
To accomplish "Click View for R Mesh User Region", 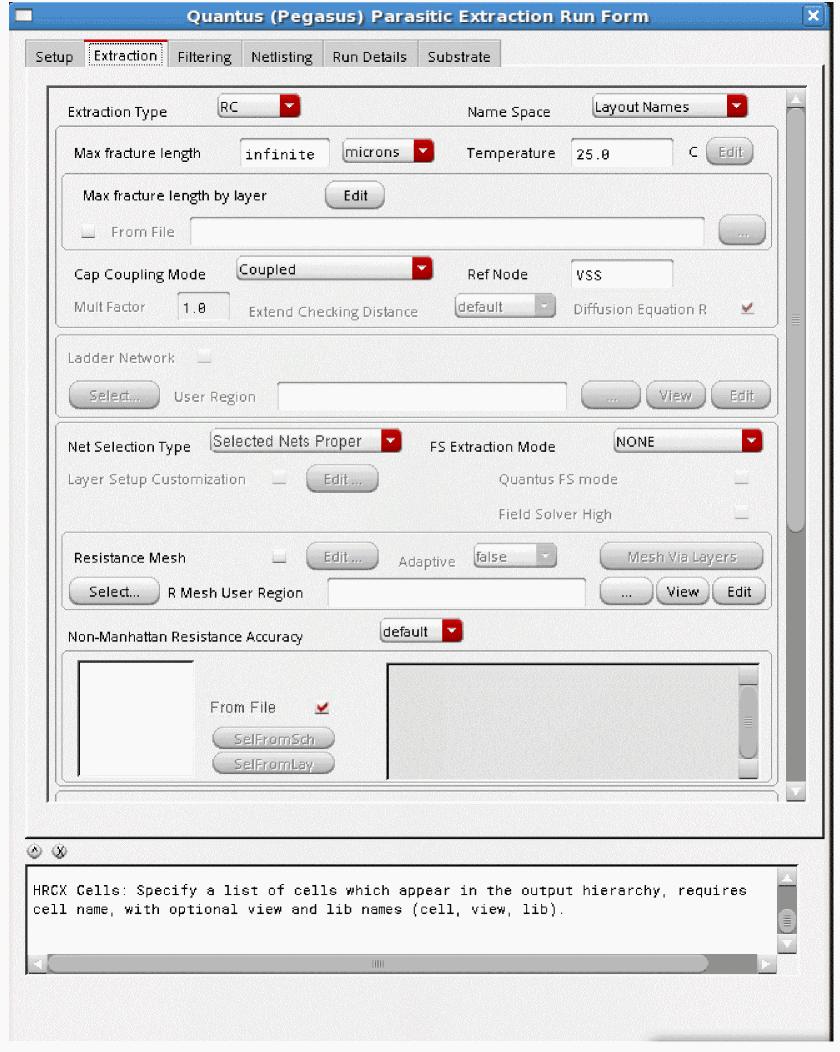I will [x=682, y=592].
